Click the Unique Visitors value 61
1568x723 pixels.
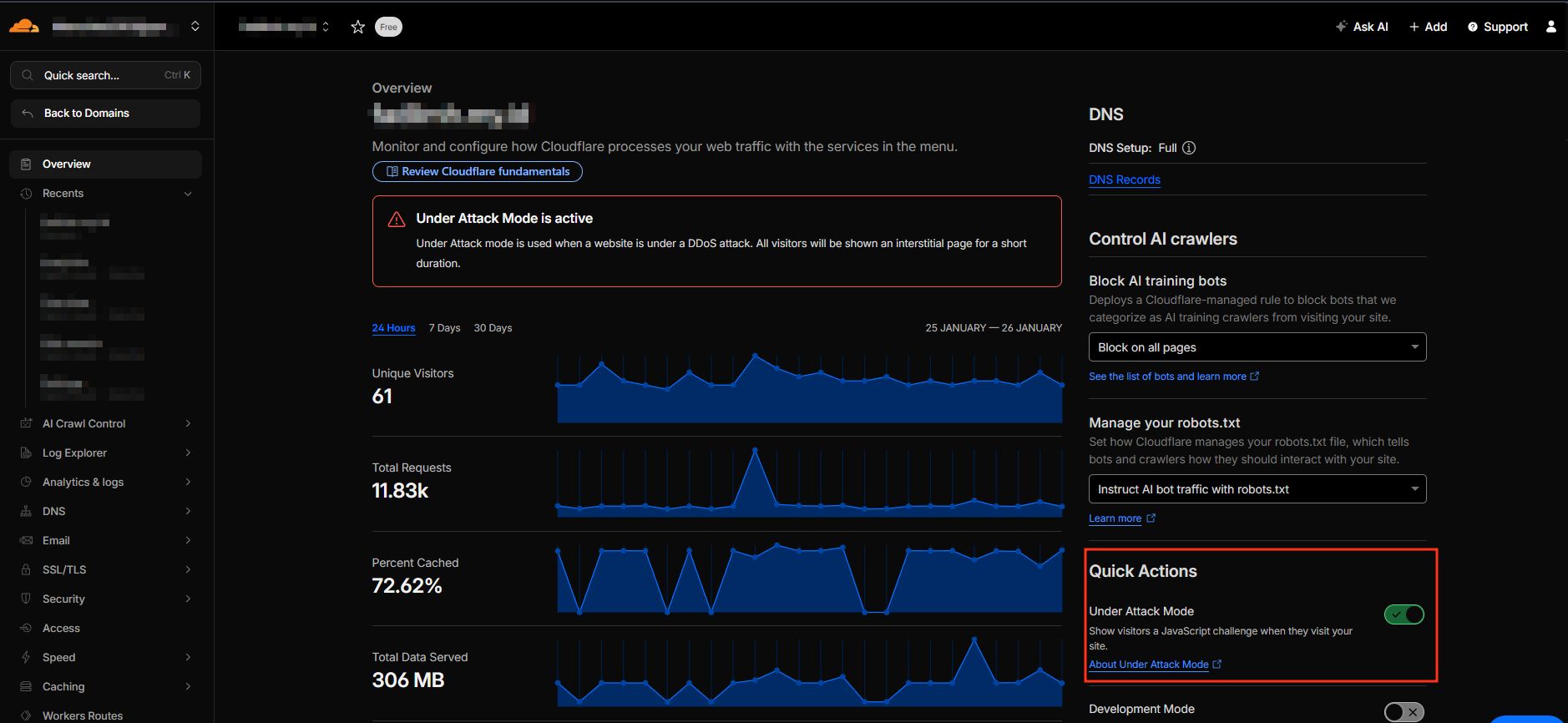(382, 397)
